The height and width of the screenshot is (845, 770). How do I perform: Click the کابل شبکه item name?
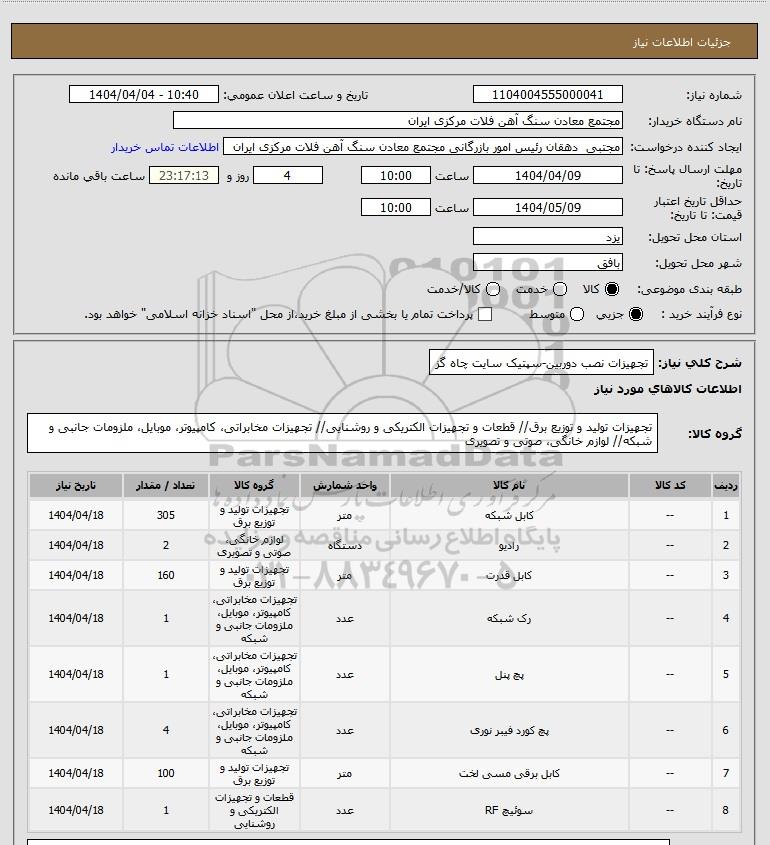pyautogui.click(x=509, y=516)
